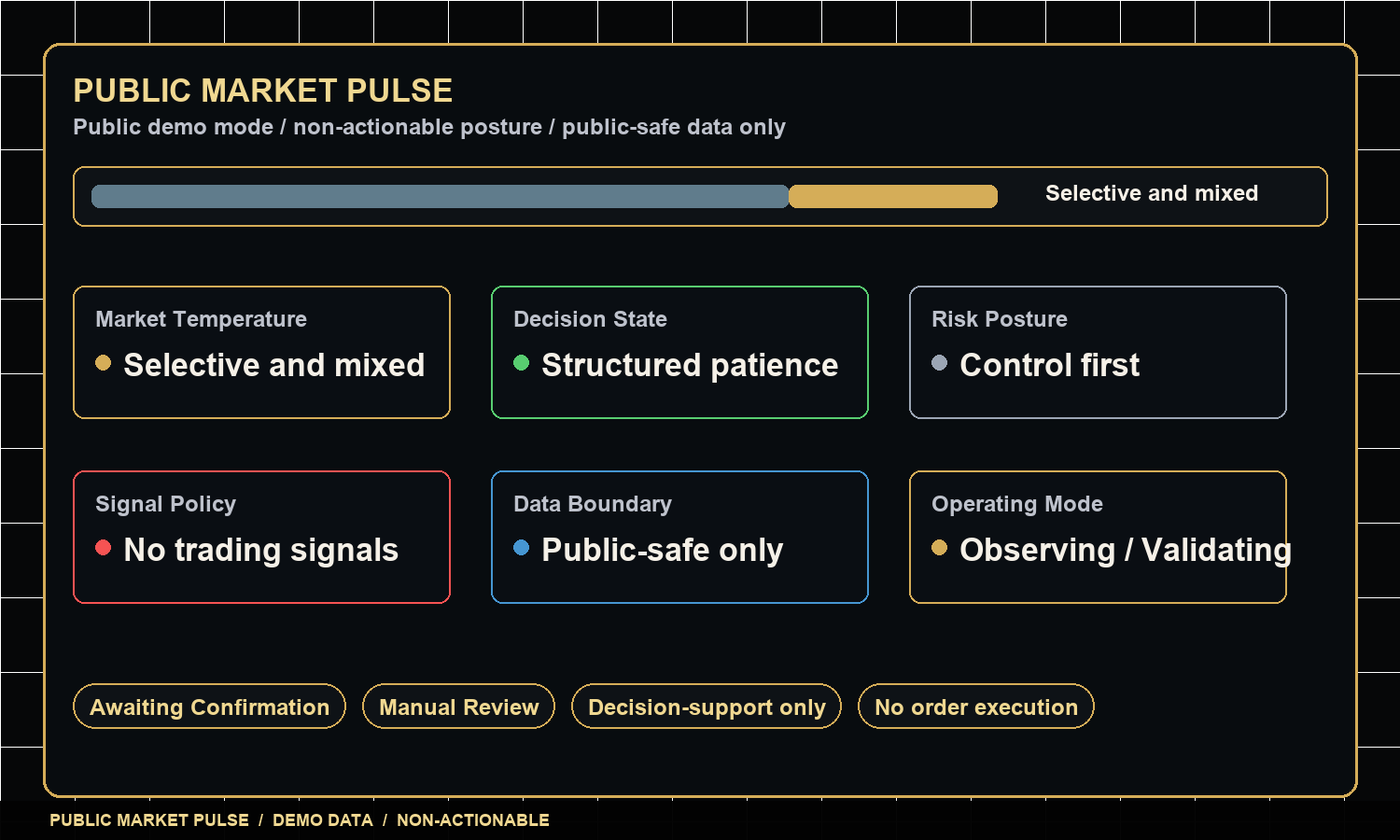
Task: Click the Manual Review pill
Action: pos(458,707)
